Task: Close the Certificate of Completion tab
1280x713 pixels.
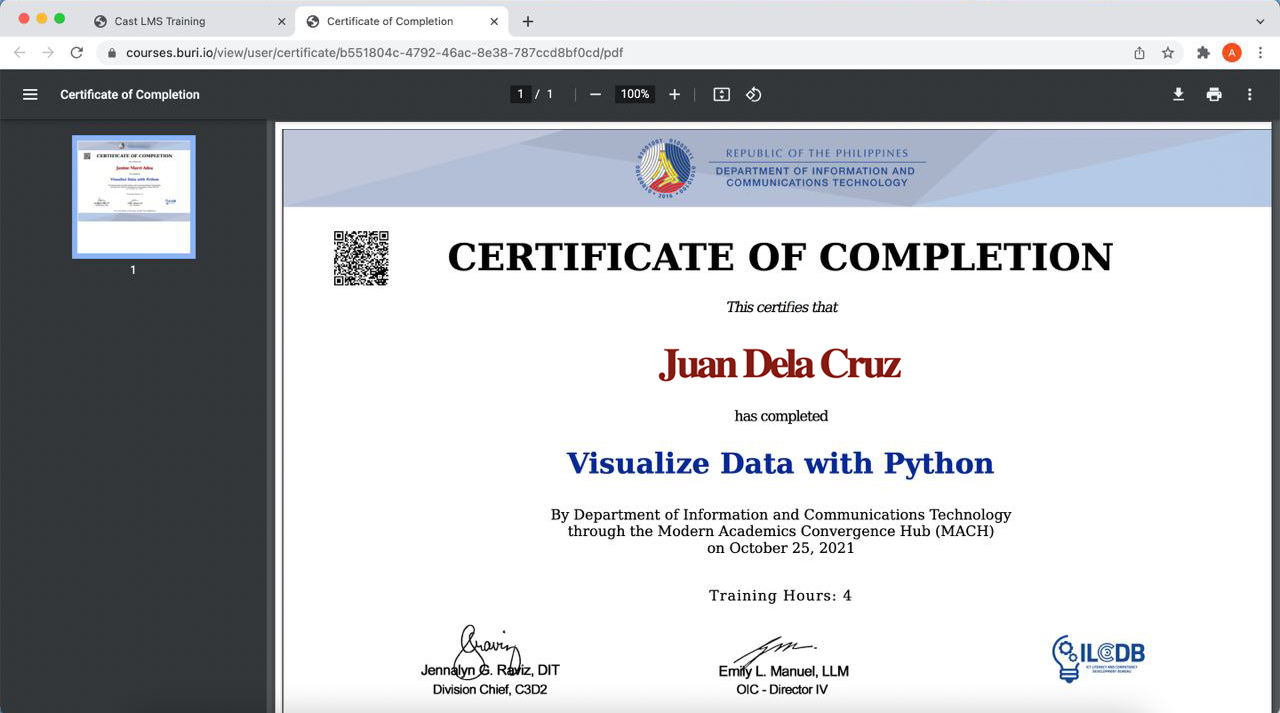Action: [494, 21]
